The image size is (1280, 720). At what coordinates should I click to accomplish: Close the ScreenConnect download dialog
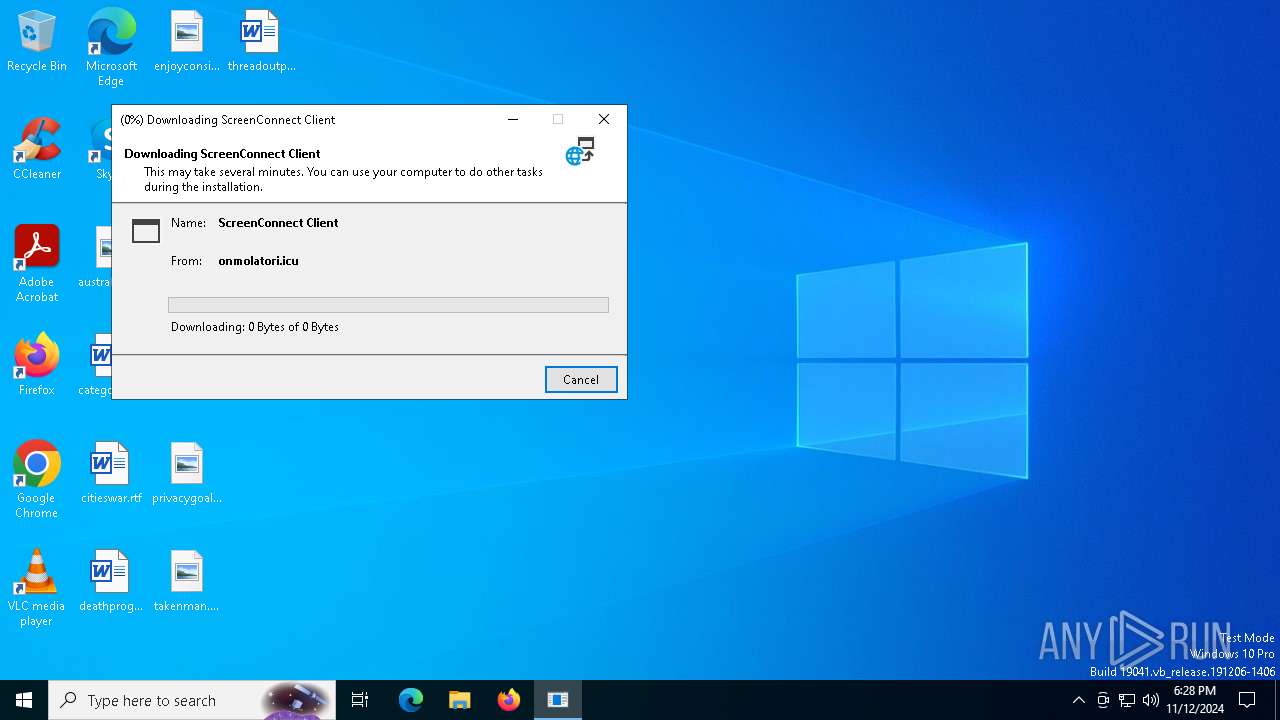(x=604, y=119)
